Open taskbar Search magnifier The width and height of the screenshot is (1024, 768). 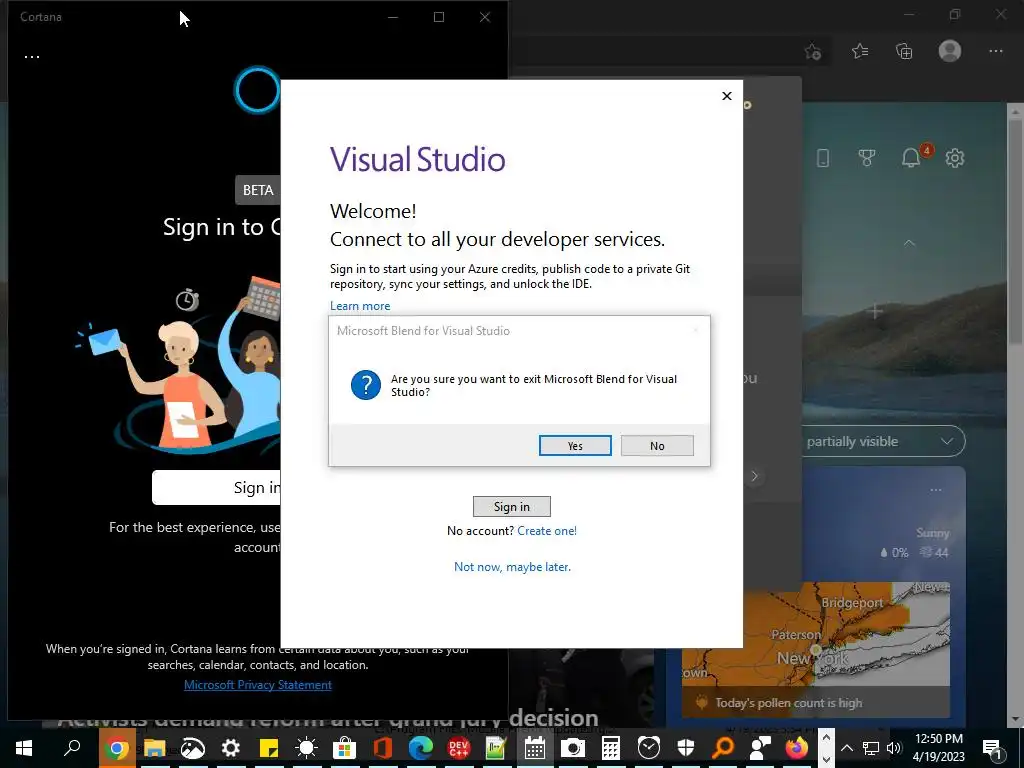click(x=72, y=747)
